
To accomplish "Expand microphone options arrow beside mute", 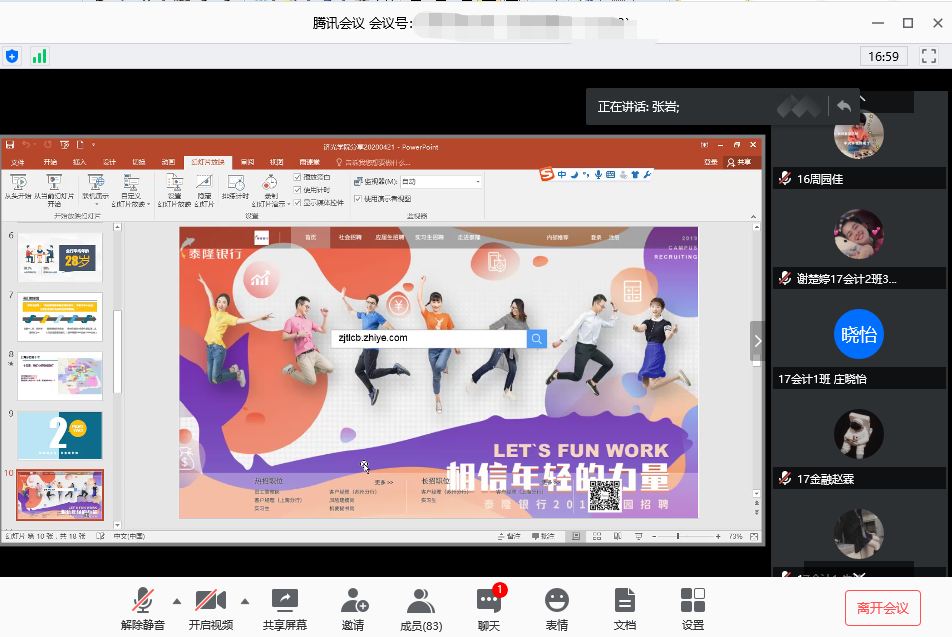I will (177, 602).
